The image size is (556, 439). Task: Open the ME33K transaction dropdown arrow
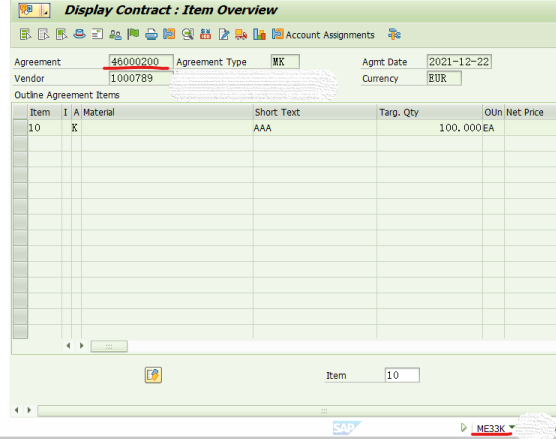pos(511,427)
